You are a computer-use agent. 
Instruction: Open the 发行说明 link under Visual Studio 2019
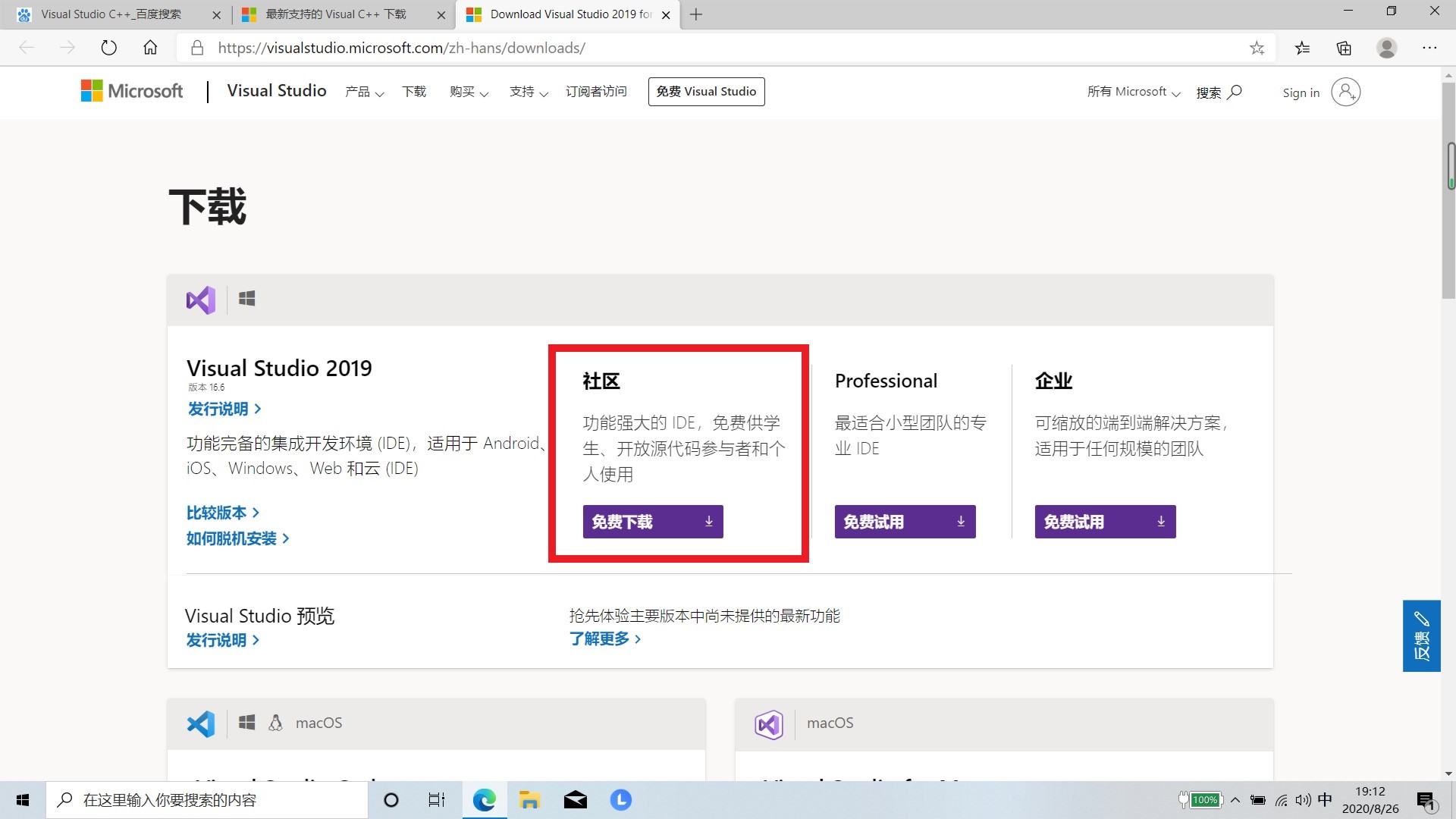pyautogui.click(x=218, y=409)
